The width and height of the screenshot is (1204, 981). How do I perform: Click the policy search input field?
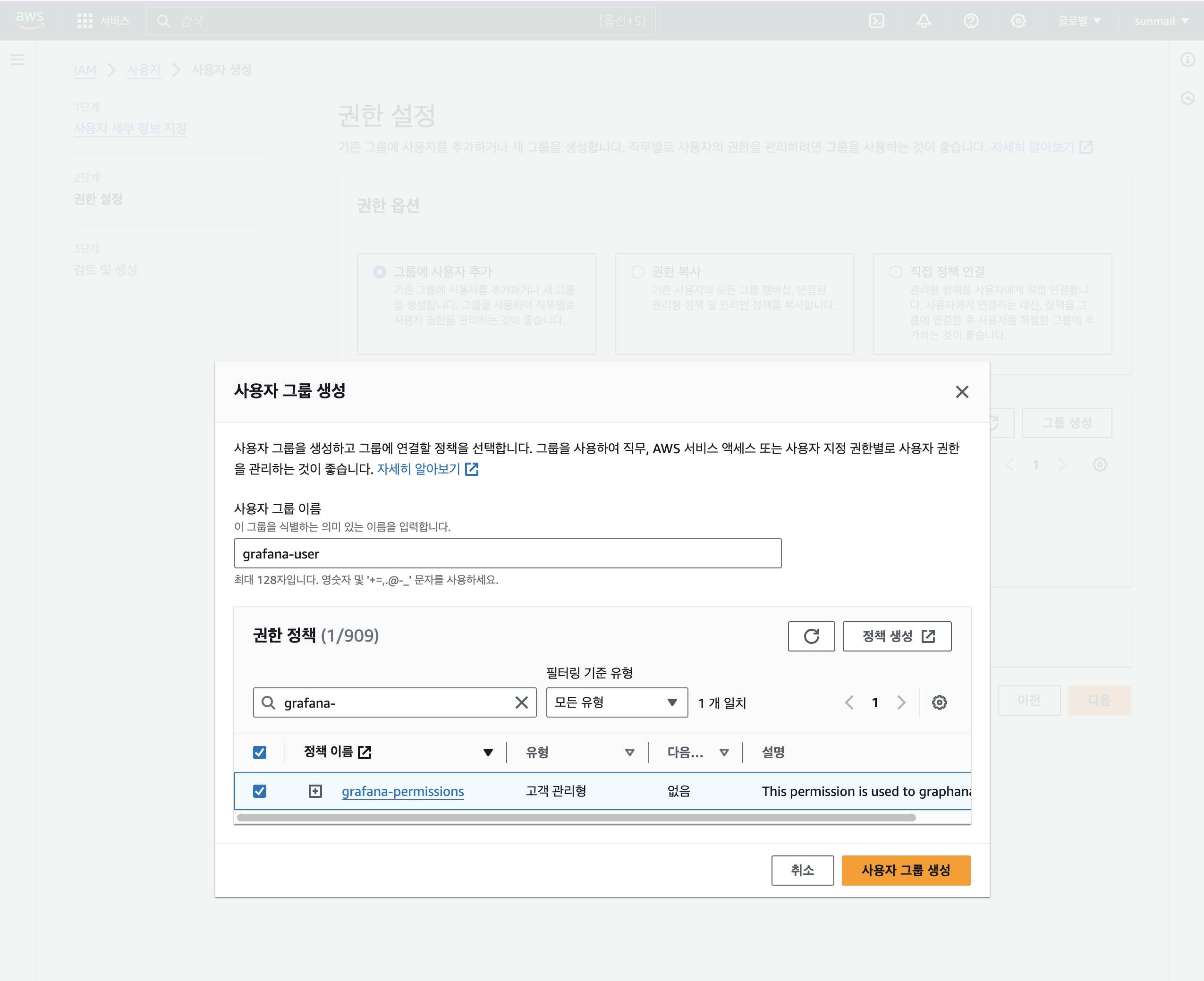395,702
